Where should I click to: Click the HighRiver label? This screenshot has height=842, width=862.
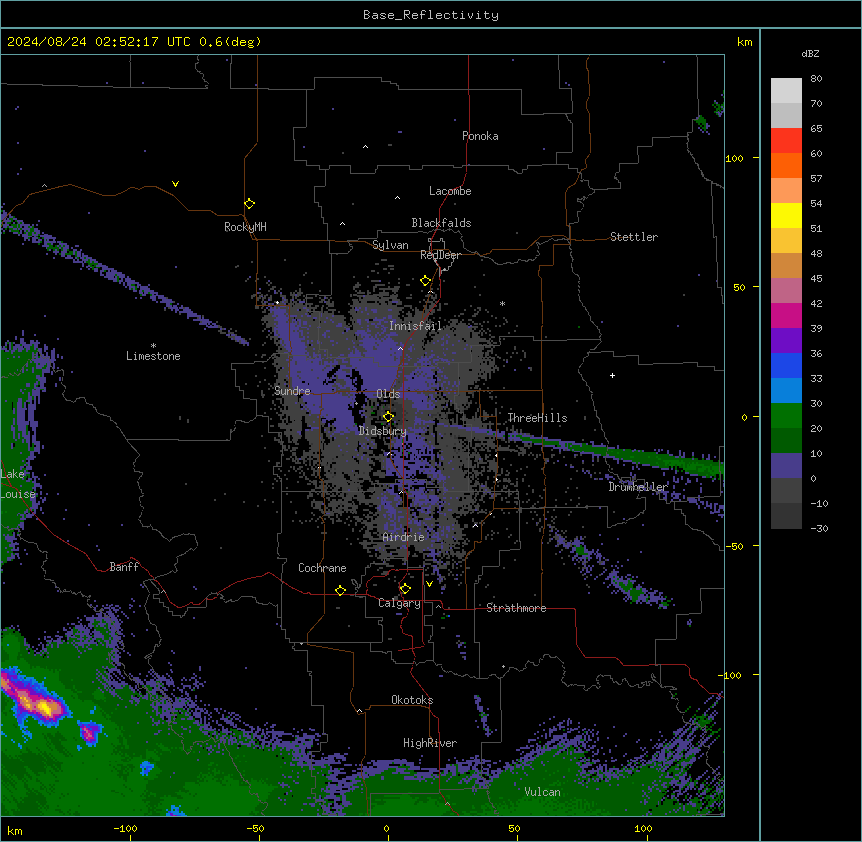point(430,743)
